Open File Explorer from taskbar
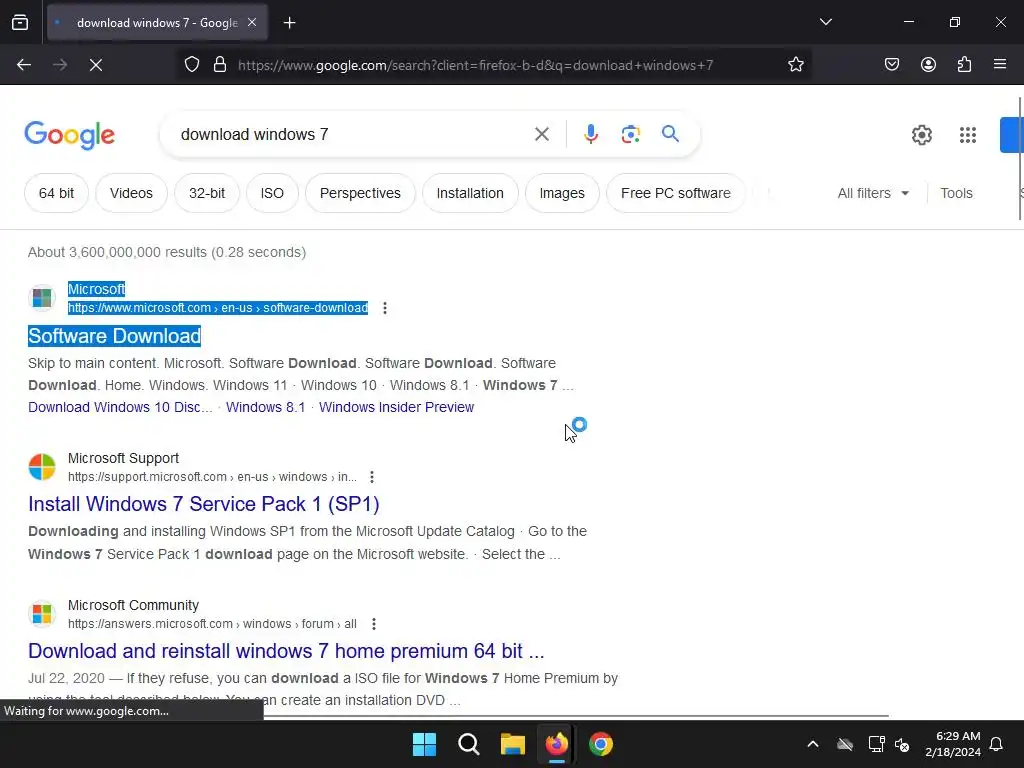The image size is (1024, 768). click(513, 744)
